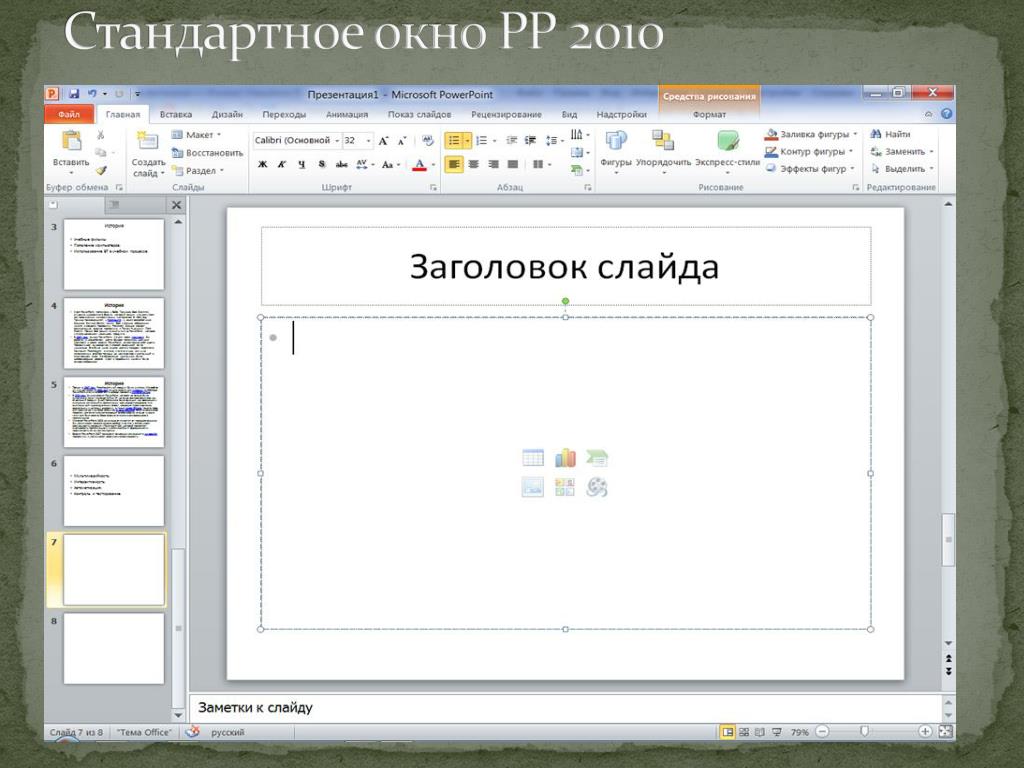Open bullets list dropdown arrow

(468, 140)
